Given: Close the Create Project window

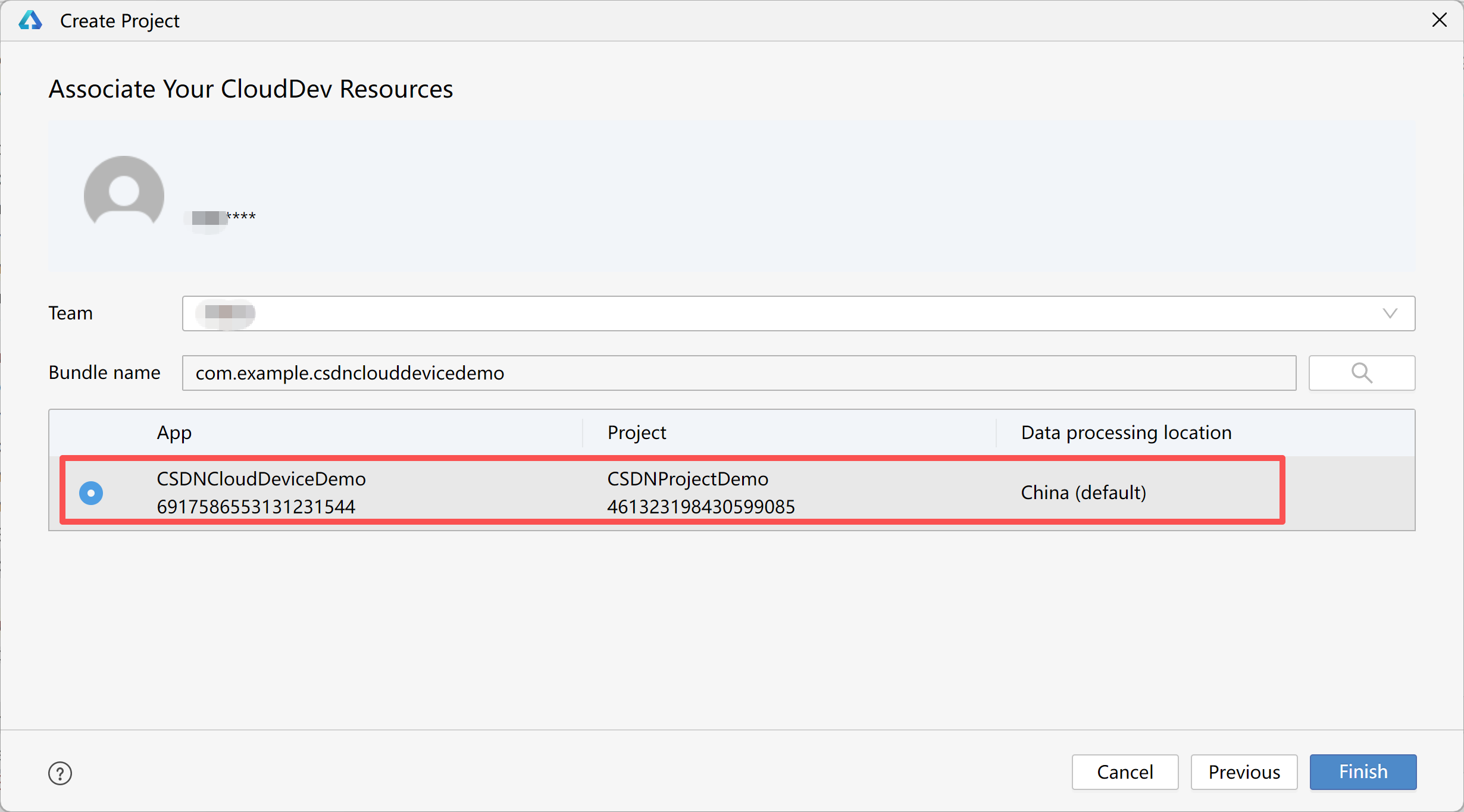Looking at the screenshot, I should pyautogui.click(x=1439, y=20).
